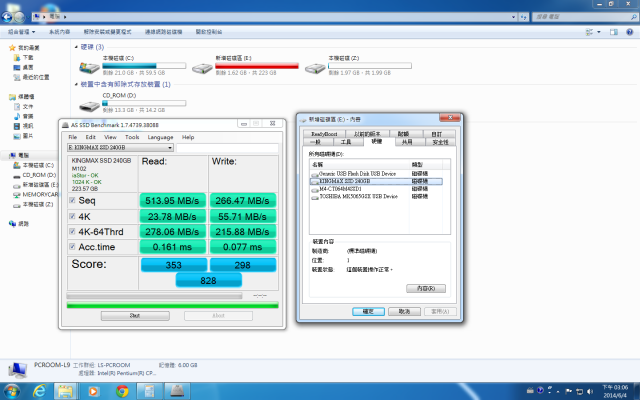Viewport: 640px width, 400px height.
Task: Select the CD_ROM (D:) drive icon
Action: 89,106
